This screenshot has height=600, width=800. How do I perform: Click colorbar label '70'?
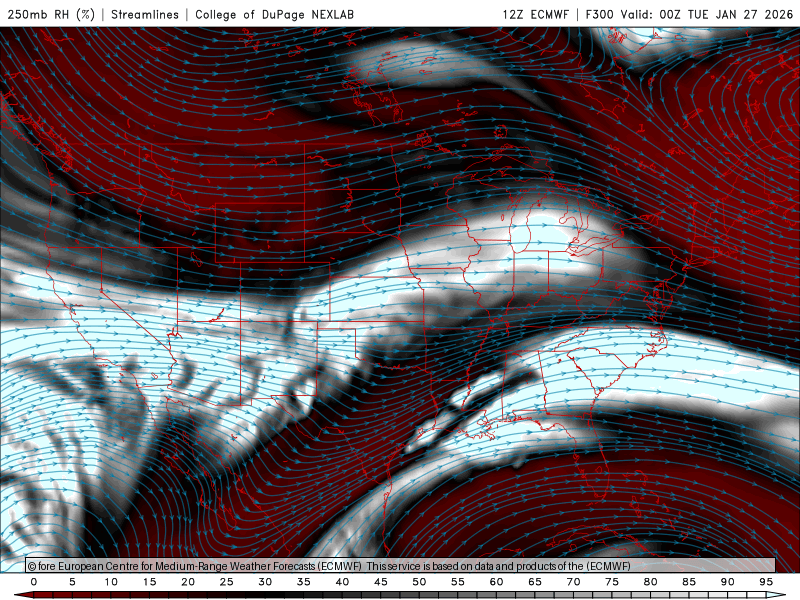coord(573,582)
